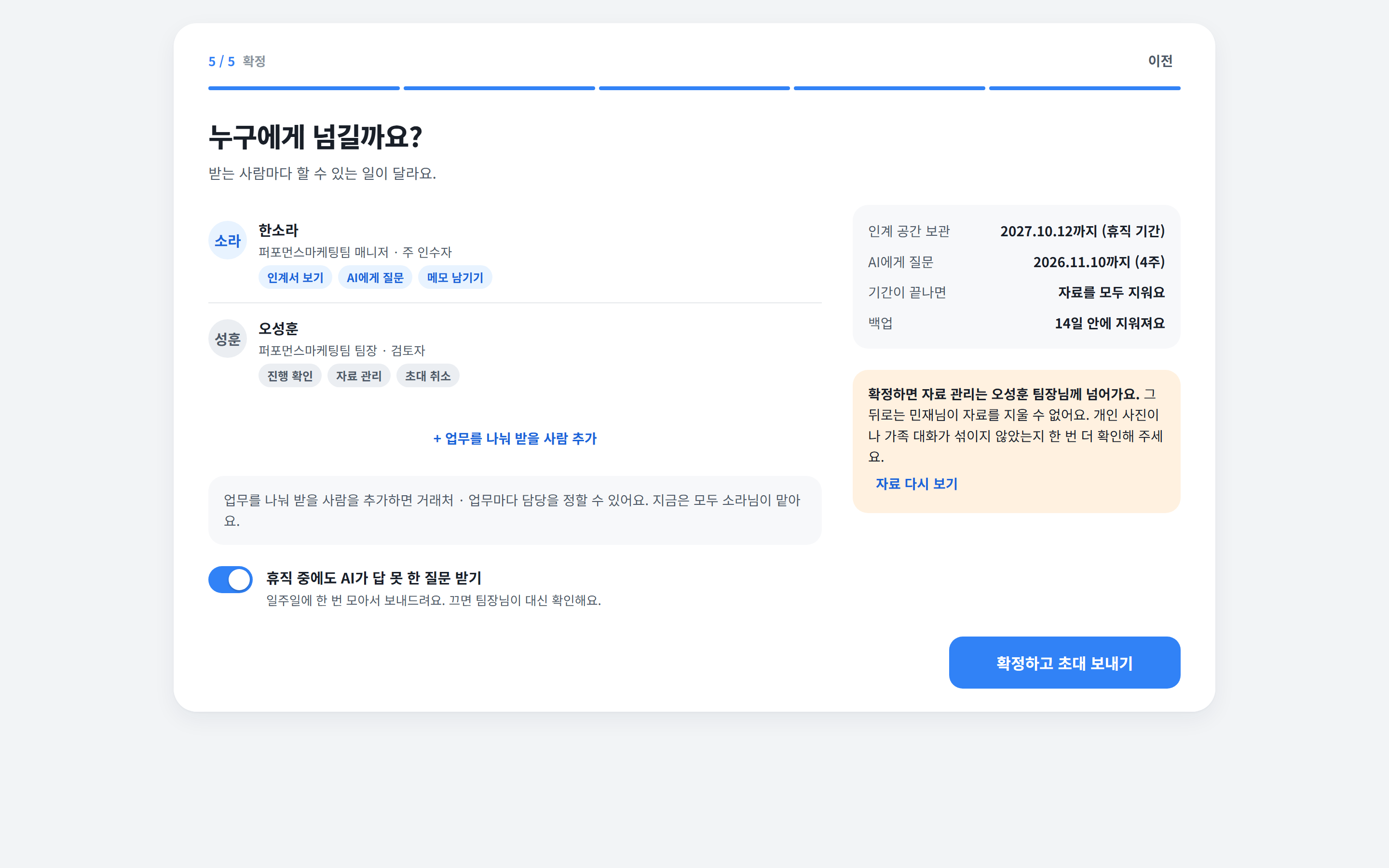Click the 기간이 끝나면 label
Screen dimensions: 1389x868
[x=907, y=292]
